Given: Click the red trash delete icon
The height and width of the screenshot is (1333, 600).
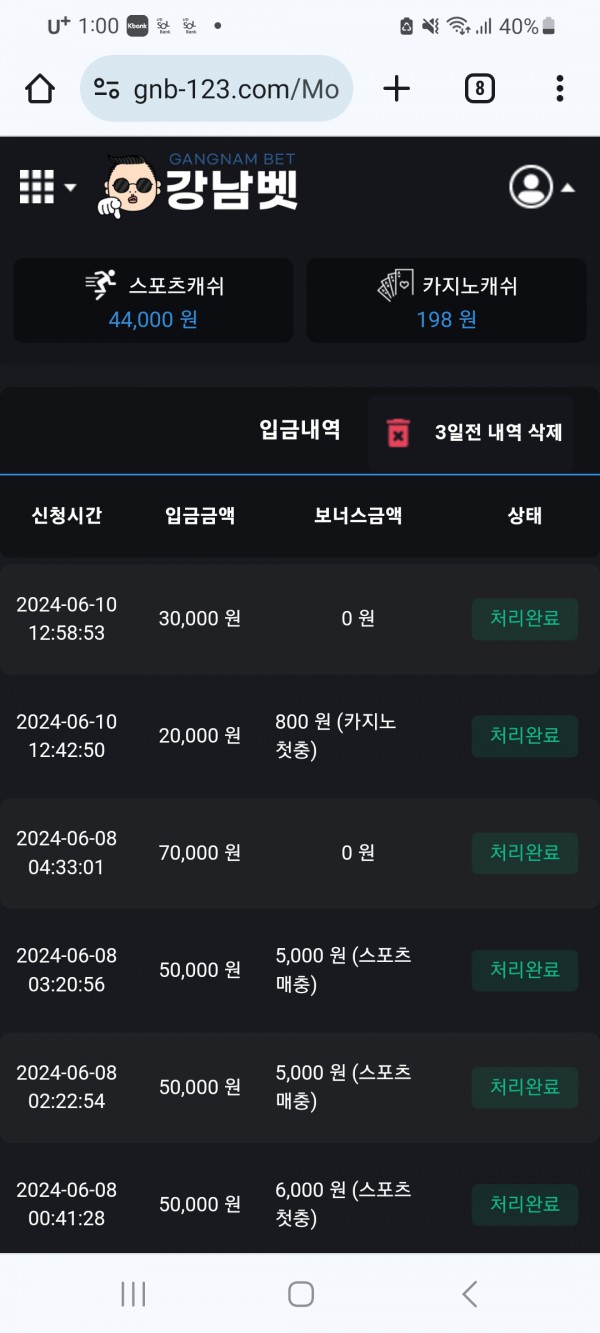Looking at the screenshot, I should point(398,433).
